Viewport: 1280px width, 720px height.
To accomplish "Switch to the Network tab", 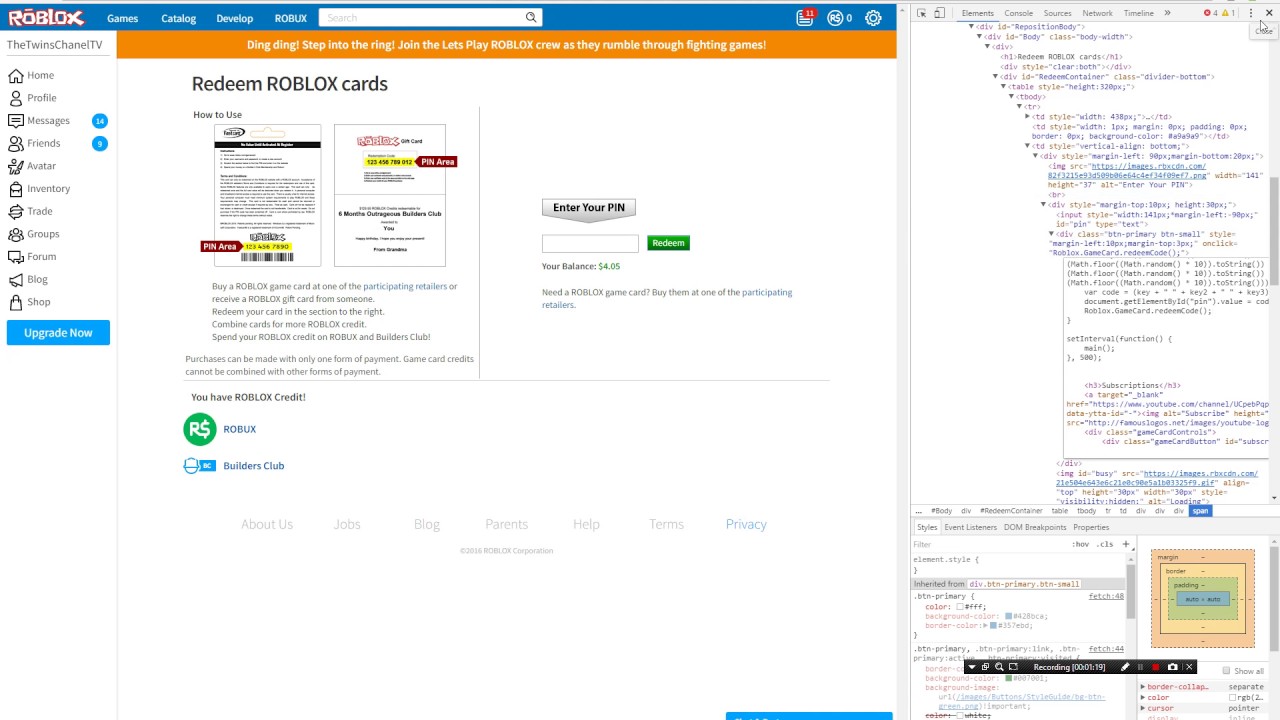I will click(1097, 13).
